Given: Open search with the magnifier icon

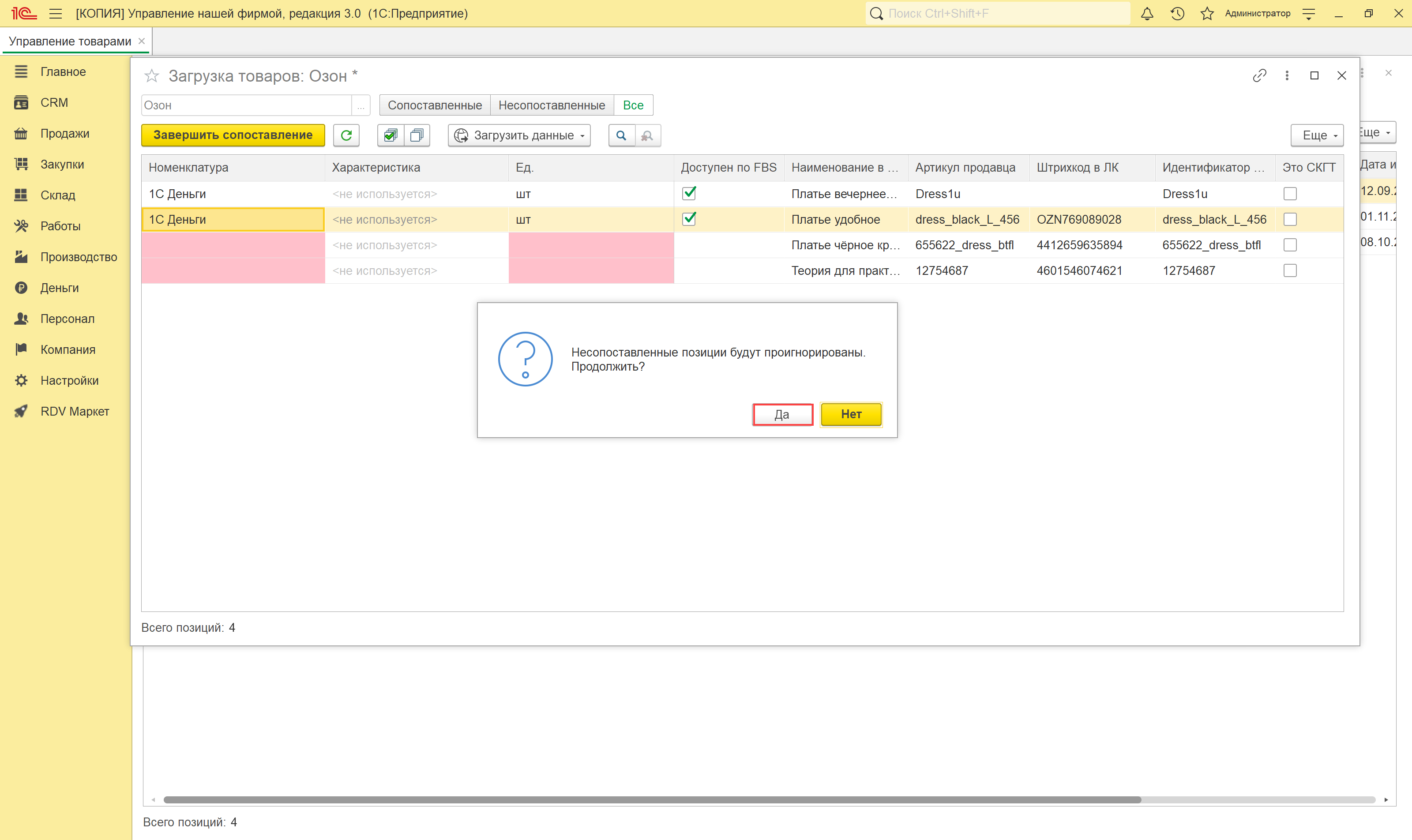Looking at the screenshot, I should tap(622, 135).
